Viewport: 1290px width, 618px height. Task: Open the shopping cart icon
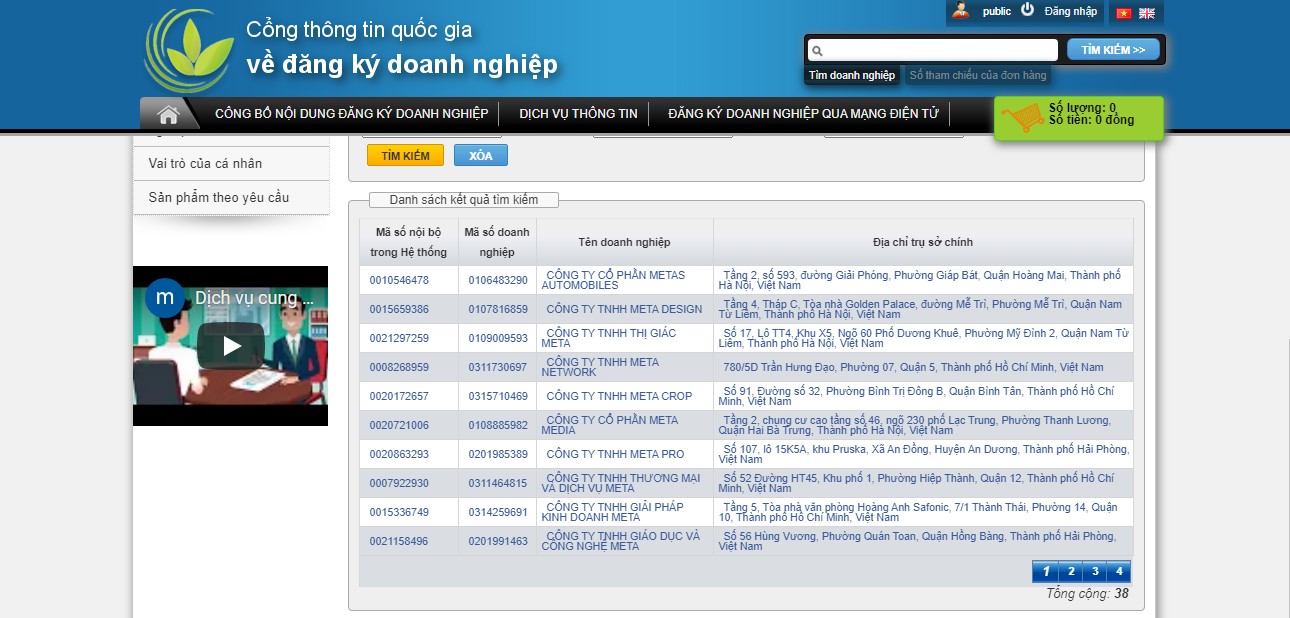point(1021,119)
